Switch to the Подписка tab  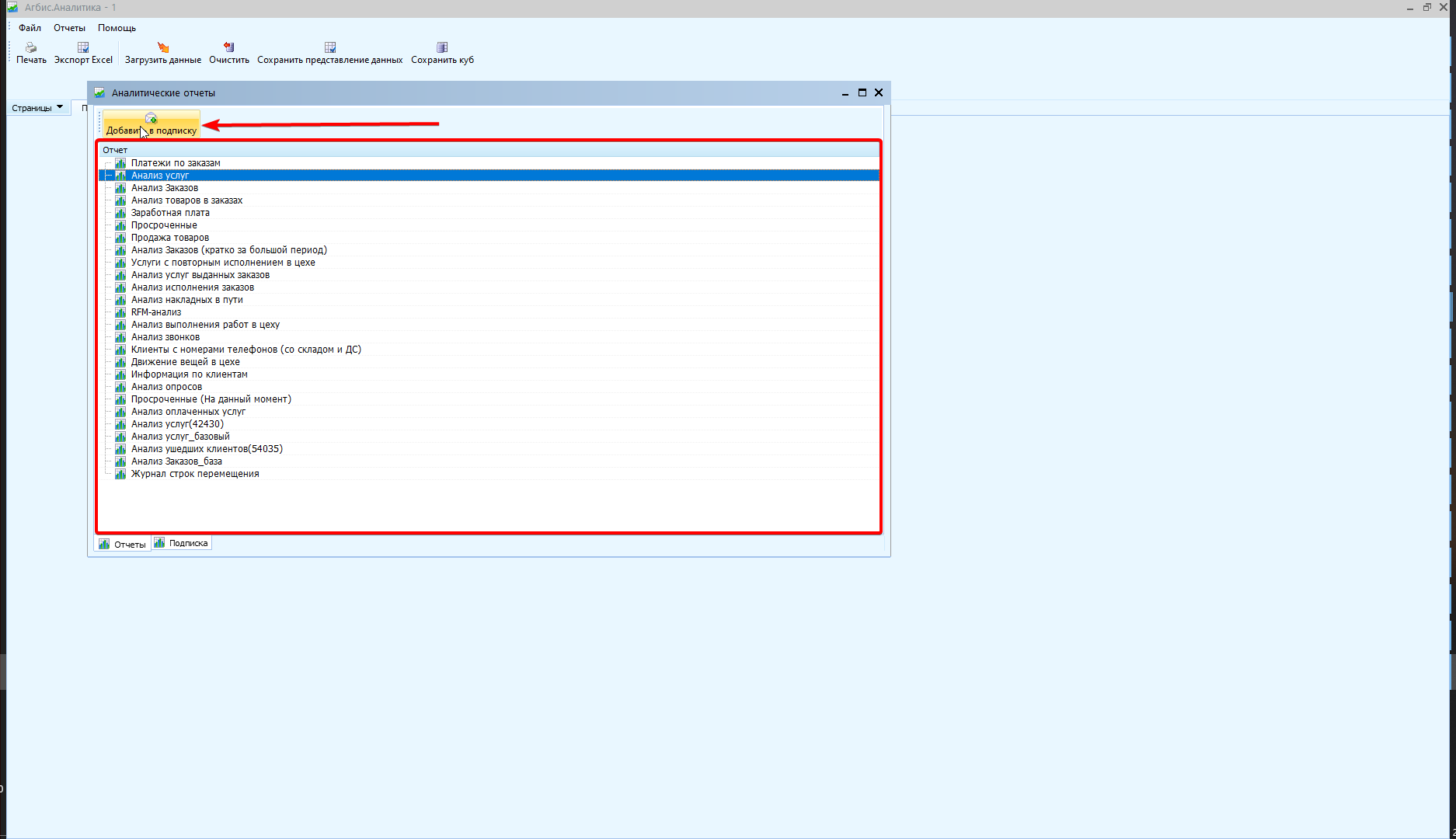[x=181, y=543]
